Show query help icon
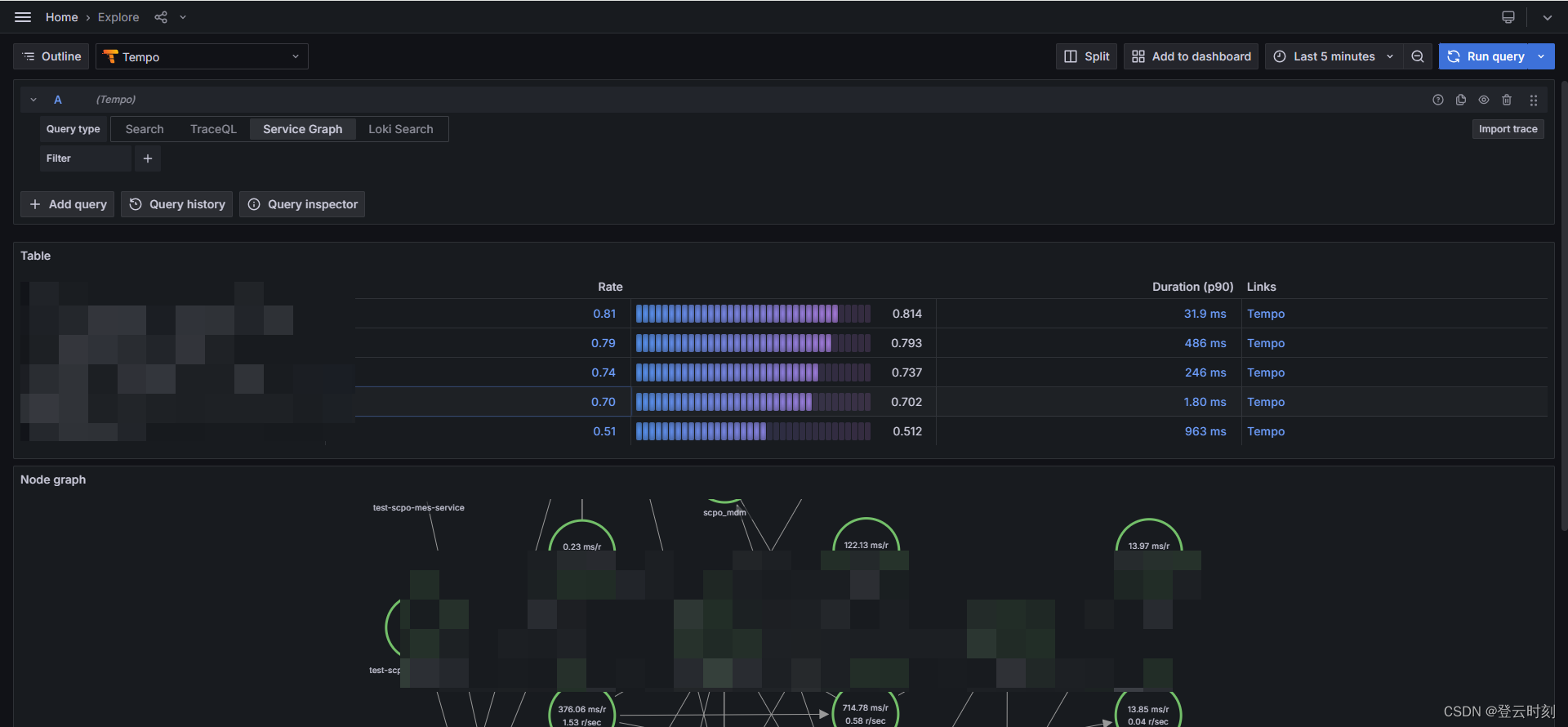 point(1438,100)
